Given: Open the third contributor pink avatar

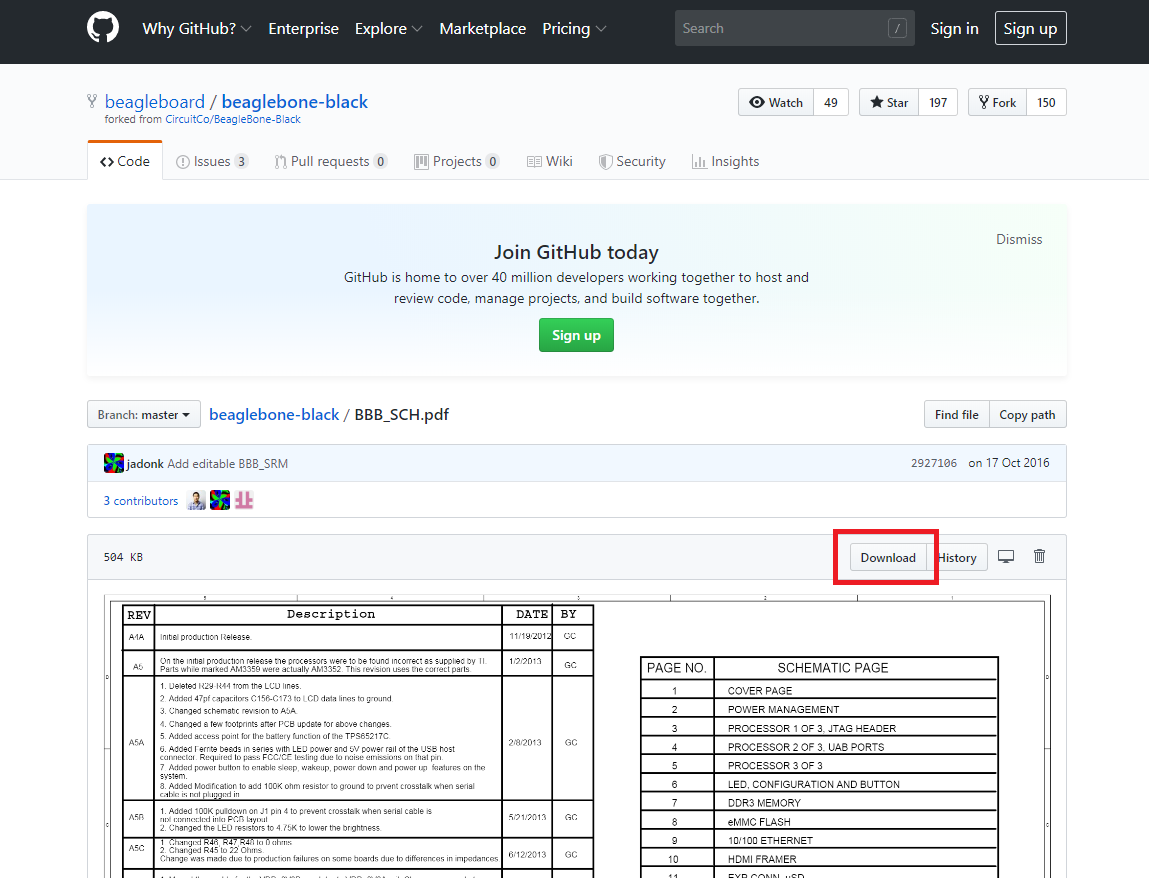Looking at the screenshot, I should [244, 501].
